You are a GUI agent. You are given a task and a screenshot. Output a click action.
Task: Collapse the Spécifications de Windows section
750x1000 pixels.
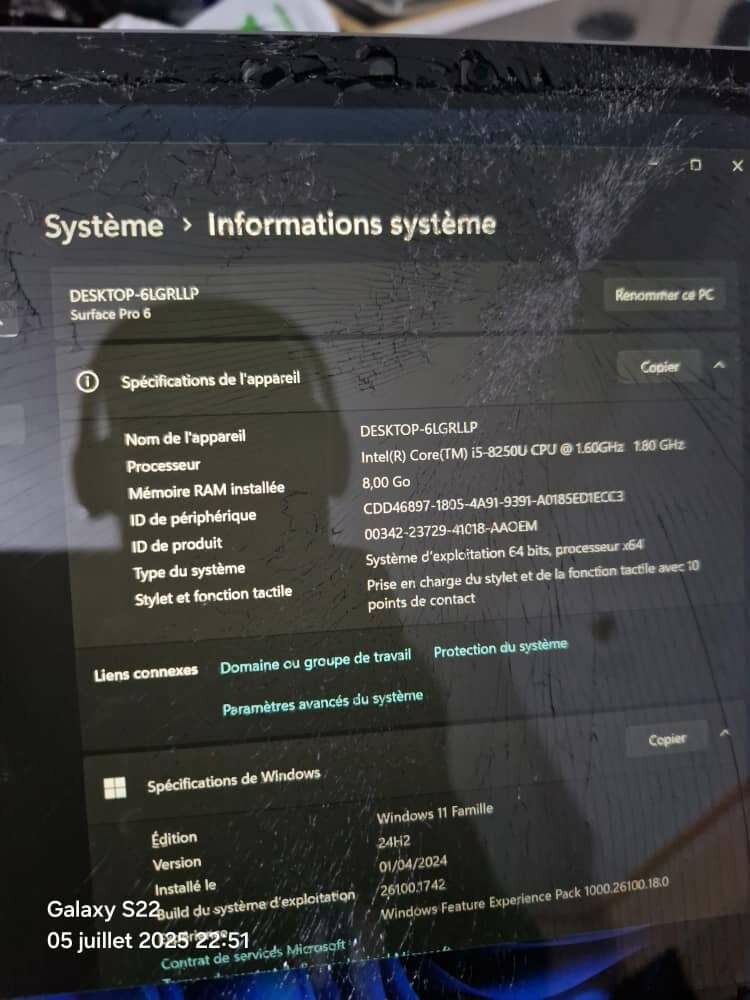(x=724, y=733)
